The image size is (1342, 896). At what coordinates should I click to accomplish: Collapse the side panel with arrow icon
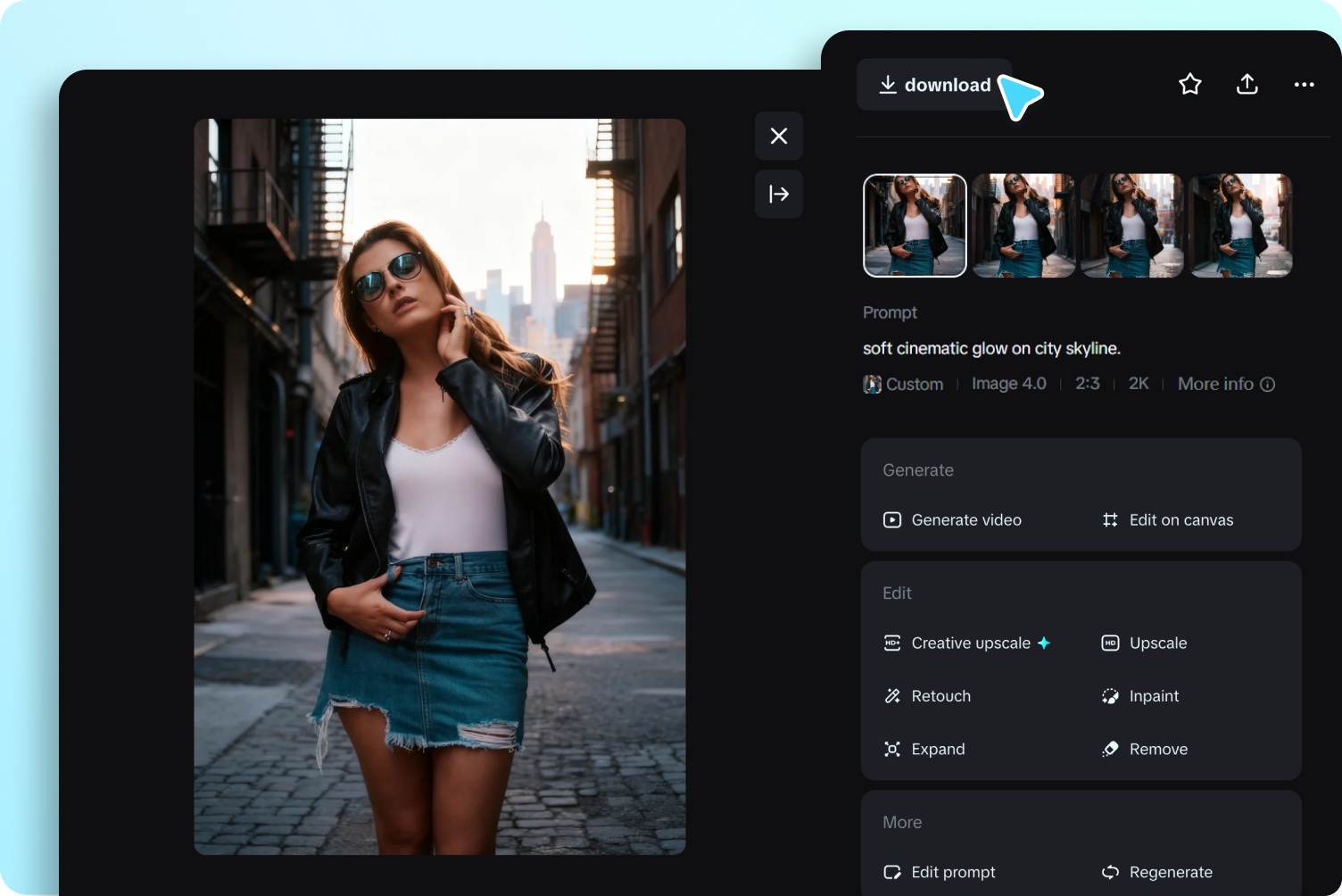coord(779,194)
